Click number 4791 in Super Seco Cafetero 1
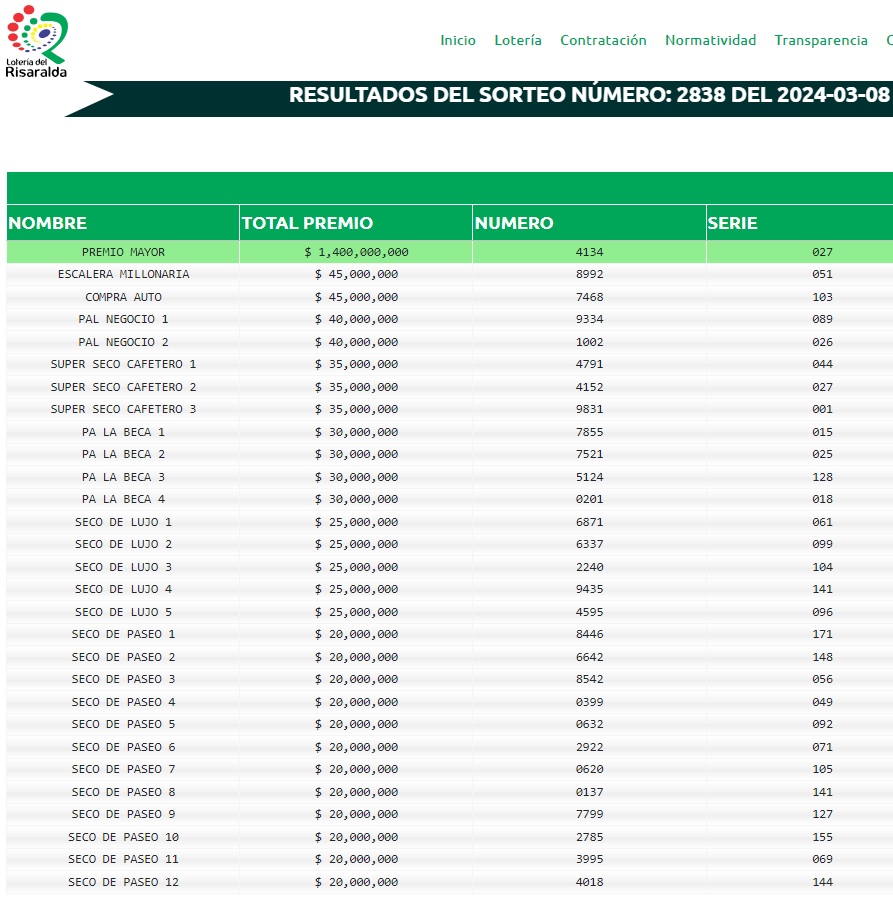The image size is (893, 913). click(590, 364)
